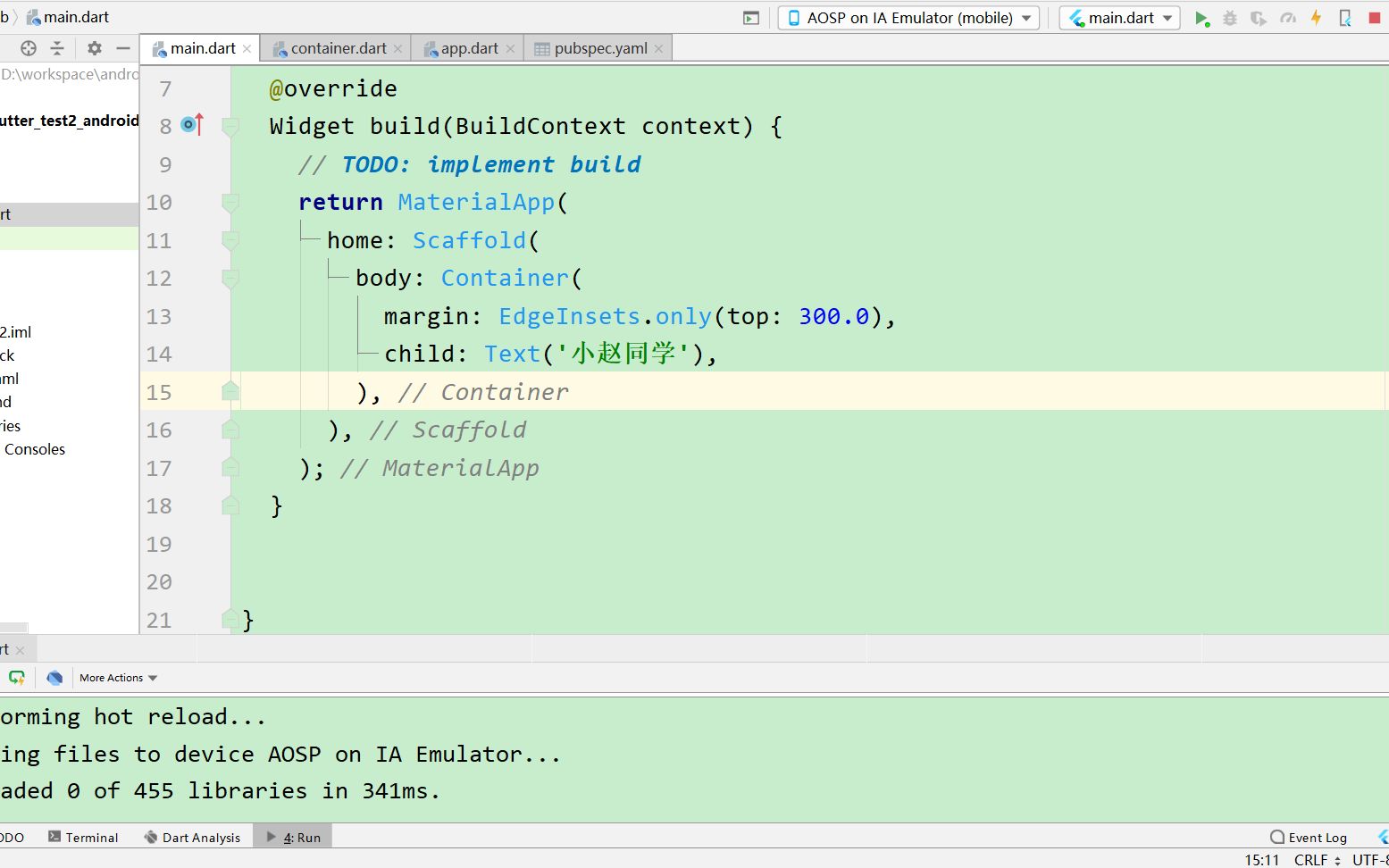Click the UTF-8 encoding in the status bar
This screenshot has width=1389, height=868.
pyautogui.click(x=1371, y=860)
